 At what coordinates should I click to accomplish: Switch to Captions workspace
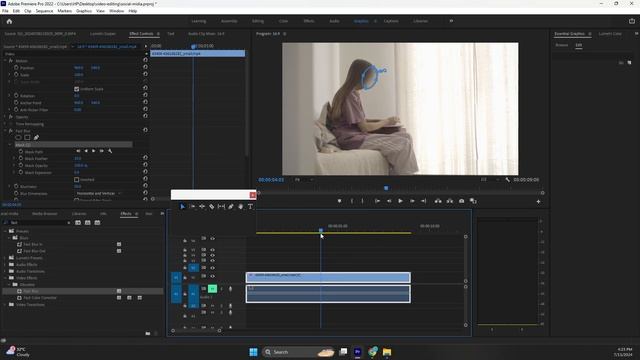(391, 21)
